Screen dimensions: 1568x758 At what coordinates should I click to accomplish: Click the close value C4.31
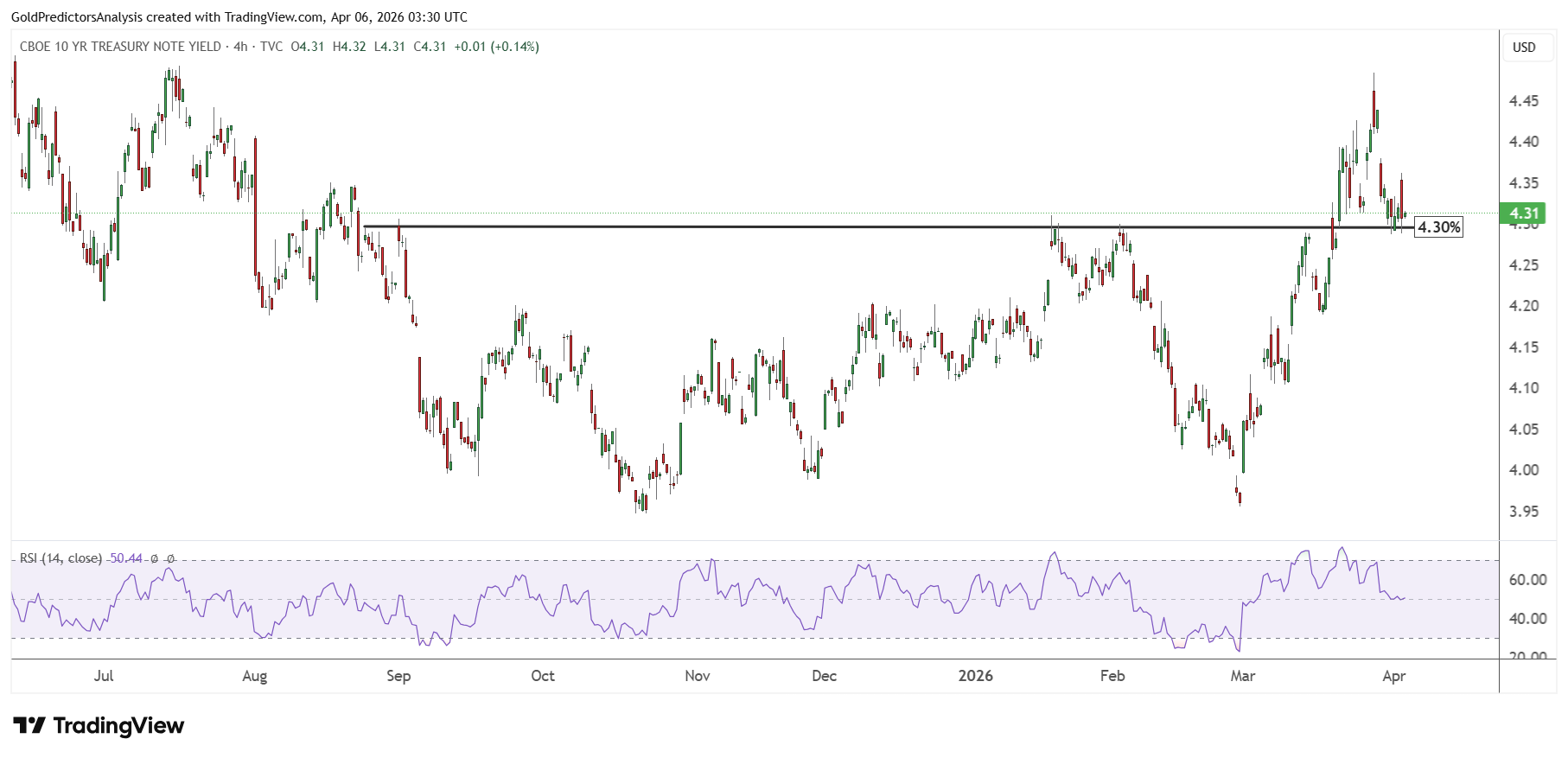(x=430, y=47)
